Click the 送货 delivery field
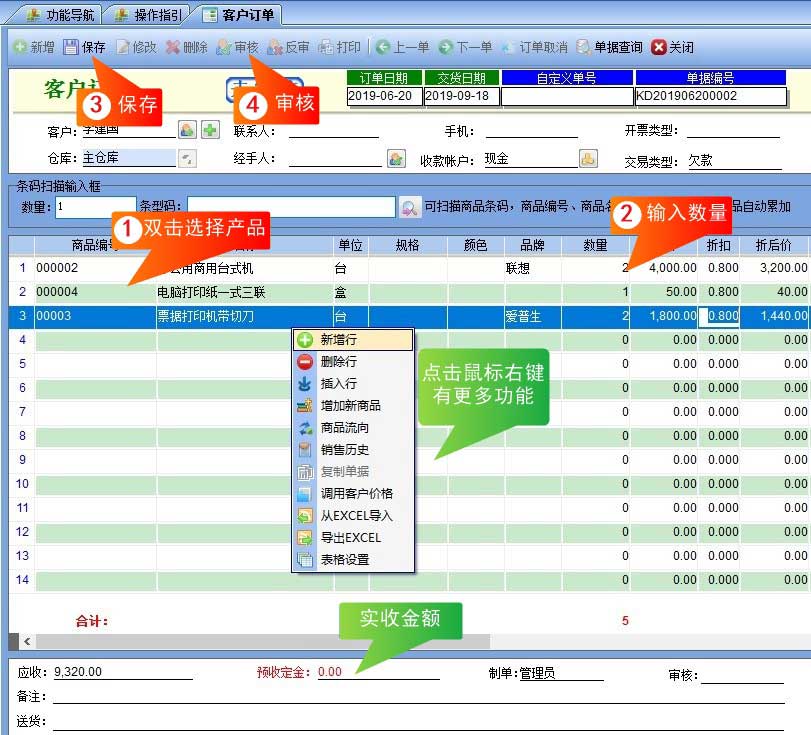811x735 pixels. coord(418,722)
